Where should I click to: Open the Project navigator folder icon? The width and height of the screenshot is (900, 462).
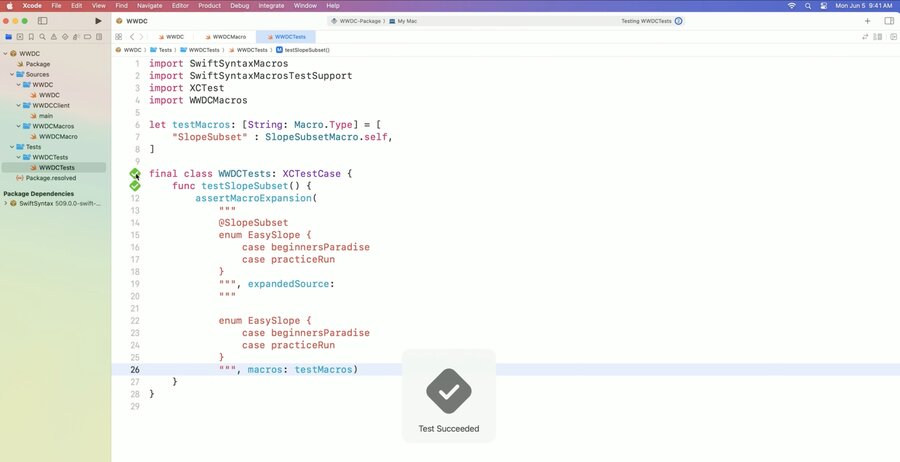pos(8,37)
